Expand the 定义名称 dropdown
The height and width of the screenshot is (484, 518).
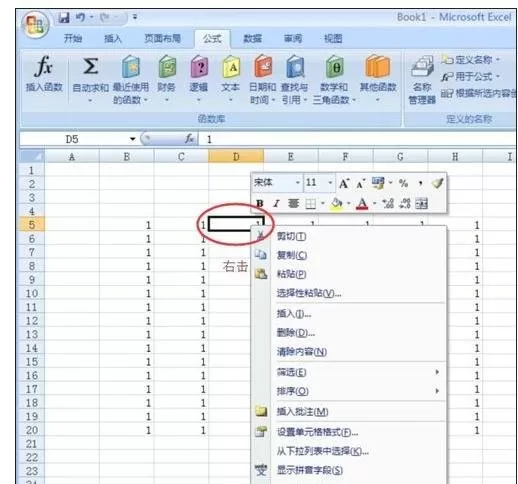[498, 60]
